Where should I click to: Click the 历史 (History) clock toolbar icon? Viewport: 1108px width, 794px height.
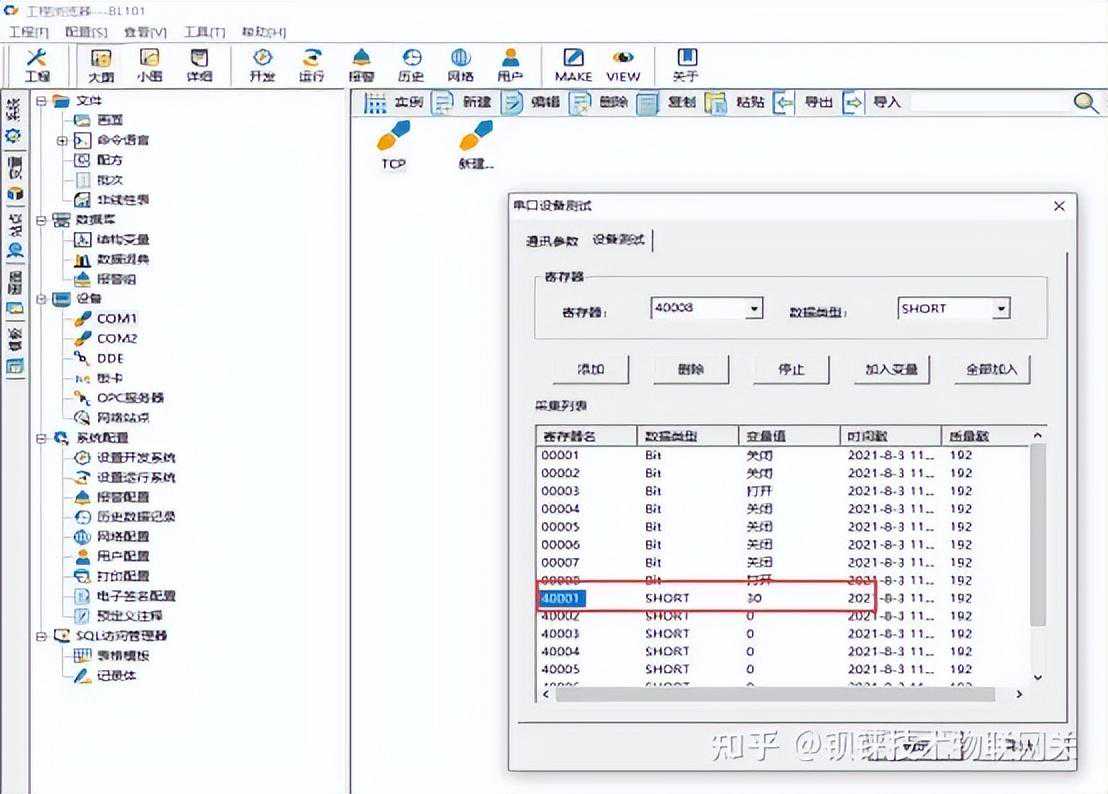pyautogui.click(x=411, y=64)
